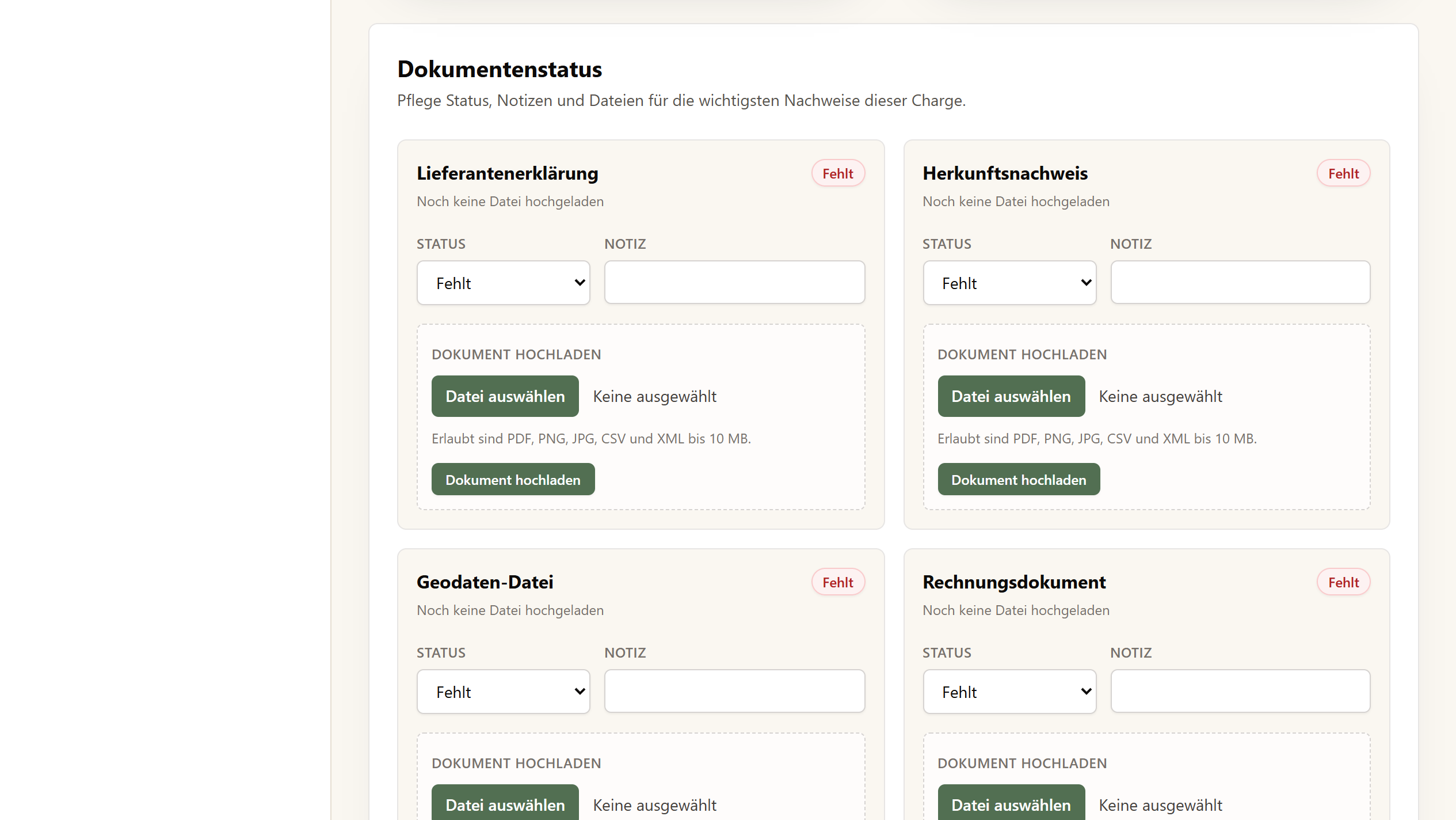Image resolution: width=1456 pixels, height=820 pixels.
Task: Click the Herkunftsnachweis Notiz input field
Action: (x=1240, y=282)
